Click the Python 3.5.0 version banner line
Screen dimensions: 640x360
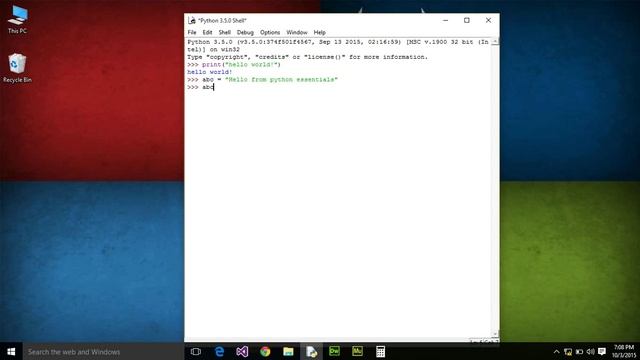pos(338,42)
